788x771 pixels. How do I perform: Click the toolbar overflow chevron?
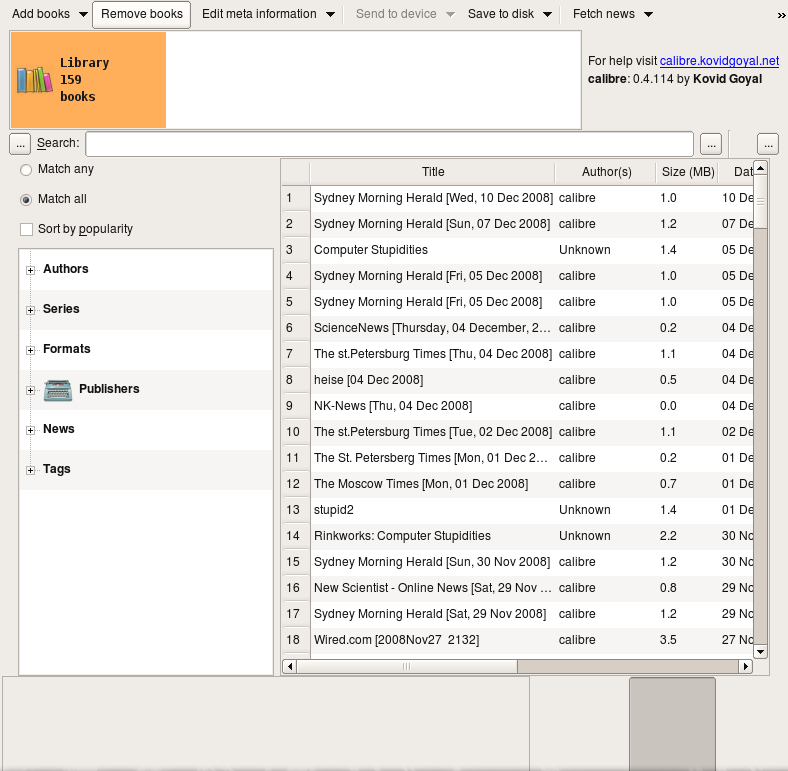point(781,16)
